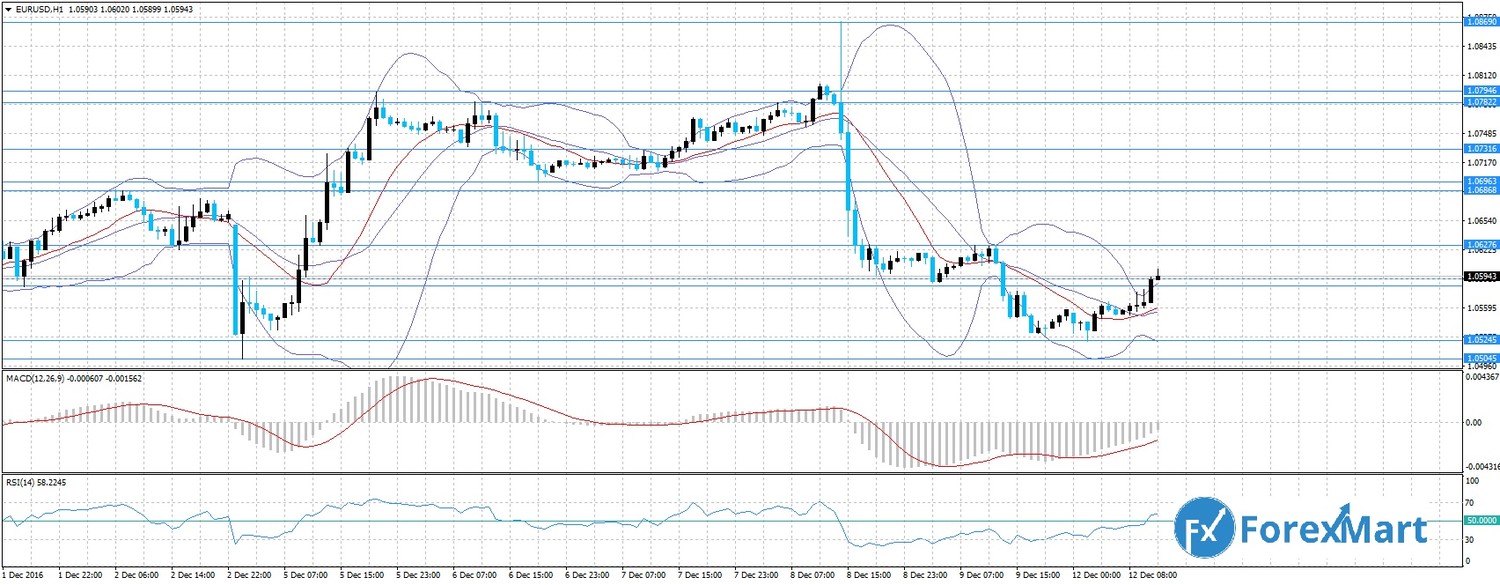Select the 1.06276 horizontal level tag
The image size is (1500, 585).
click(x=1479, y=244)
